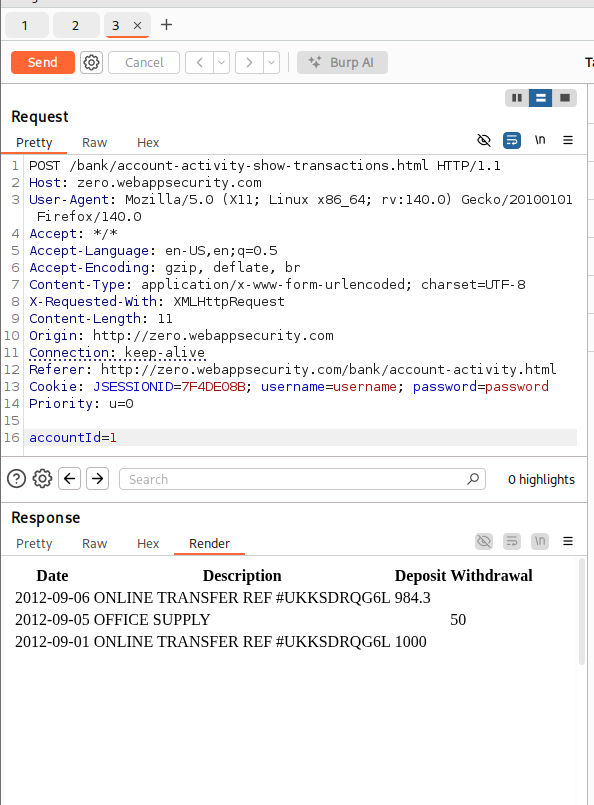Click the Content-Length header line
The height and width of the screenshot is (805, 594).
pos(101,318)
